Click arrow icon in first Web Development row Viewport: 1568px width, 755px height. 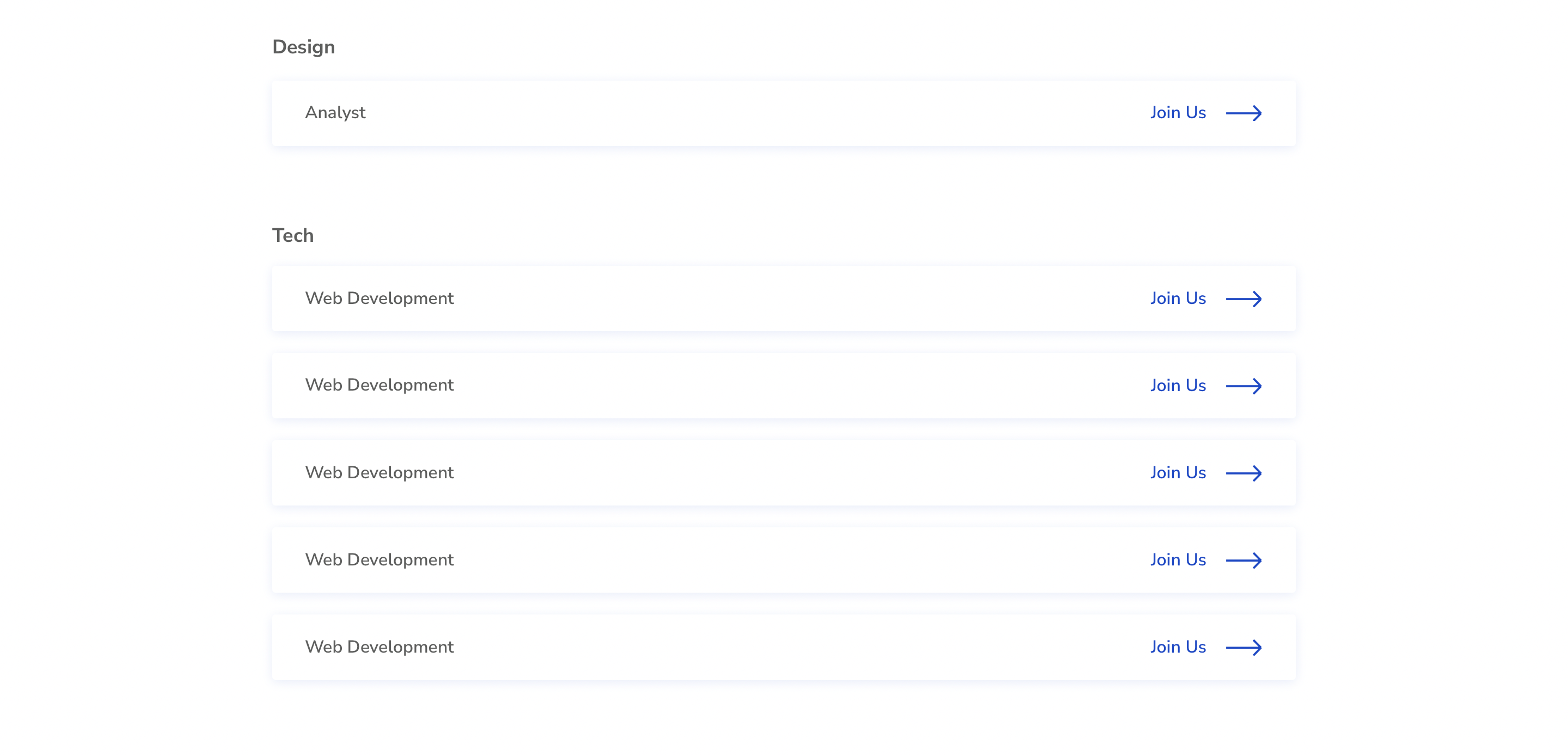pyautogui.click(x=1244, y=299)
